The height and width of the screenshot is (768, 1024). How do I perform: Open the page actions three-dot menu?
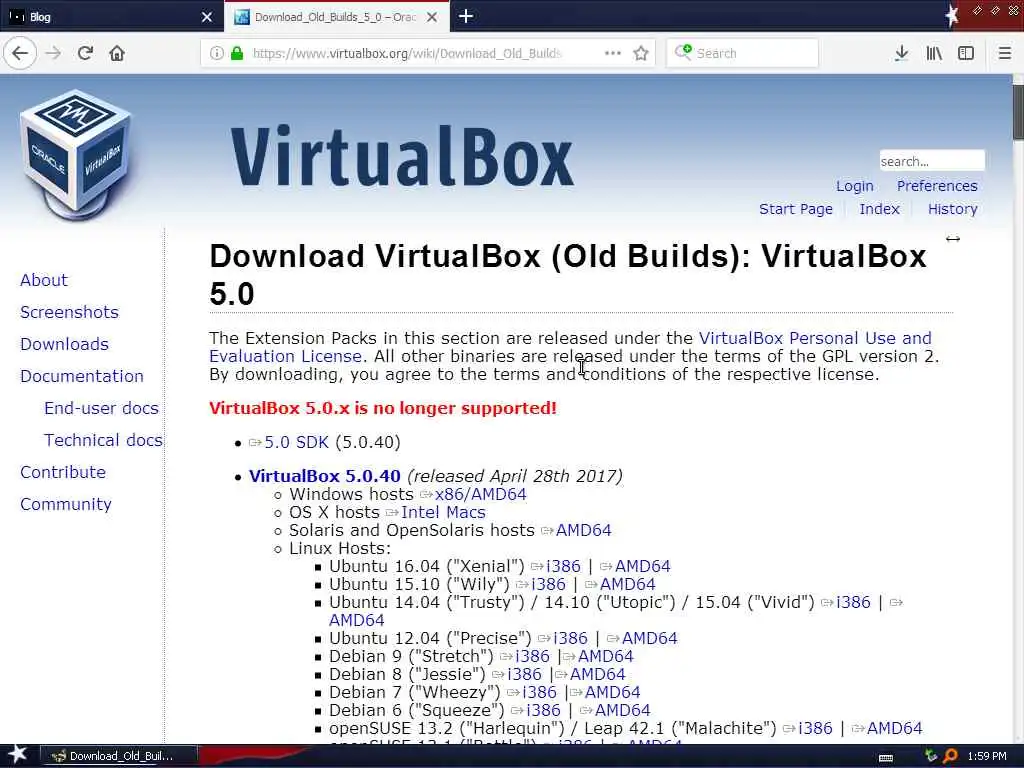click(x=613, y=53)
